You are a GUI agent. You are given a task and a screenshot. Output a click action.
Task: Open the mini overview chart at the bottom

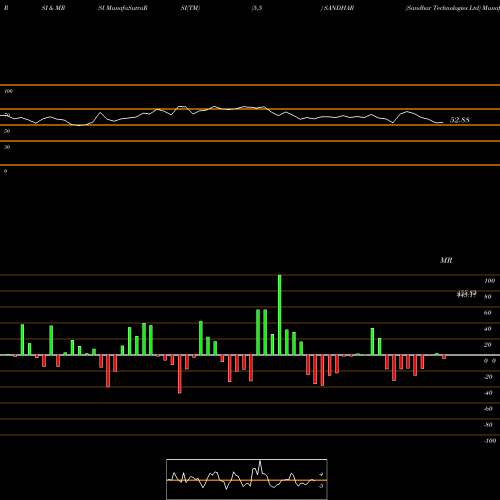tap(247, 479)
